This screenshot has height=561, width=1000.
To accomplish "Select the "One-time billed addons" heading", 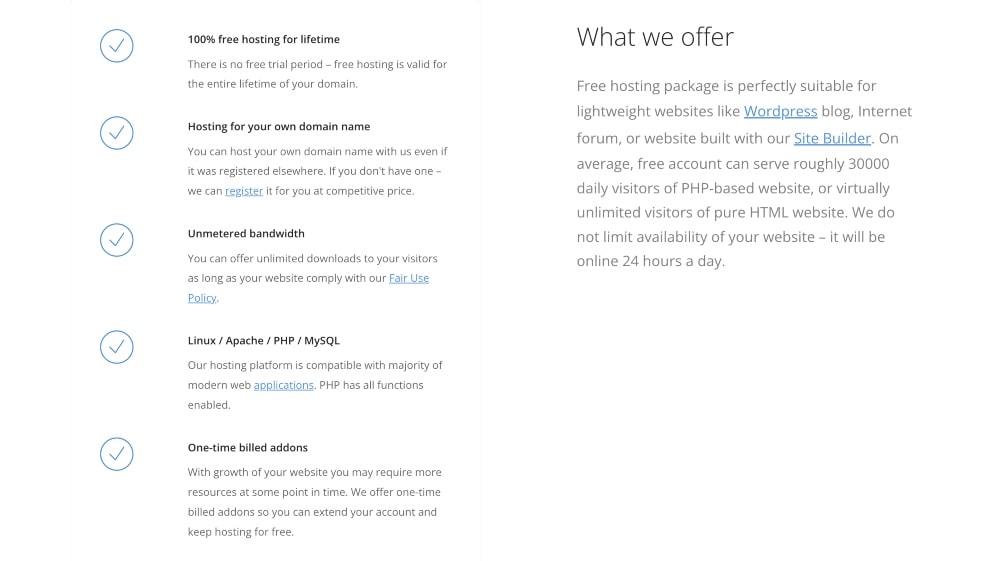I will (247, 448).
